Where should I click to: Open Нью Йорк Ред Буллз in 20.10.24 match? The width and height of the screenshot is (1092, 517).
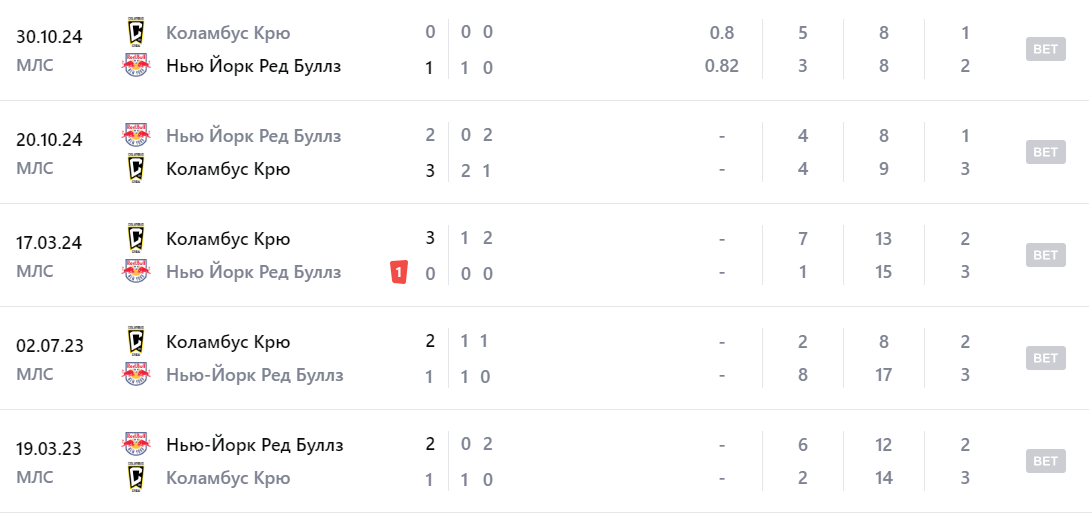pyautogui.click(x=253, y=136)
